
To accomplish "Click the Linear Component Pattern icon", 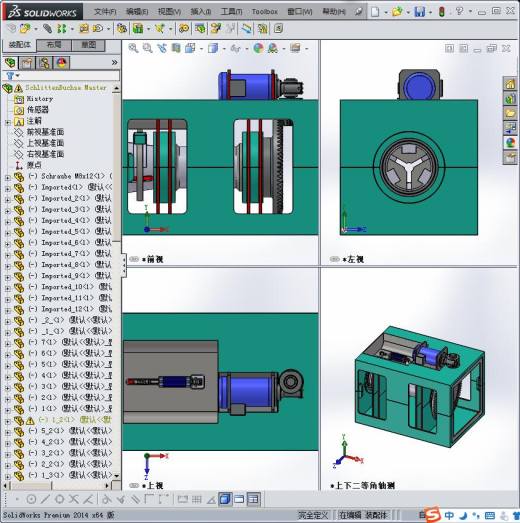I will click(62, 29).
